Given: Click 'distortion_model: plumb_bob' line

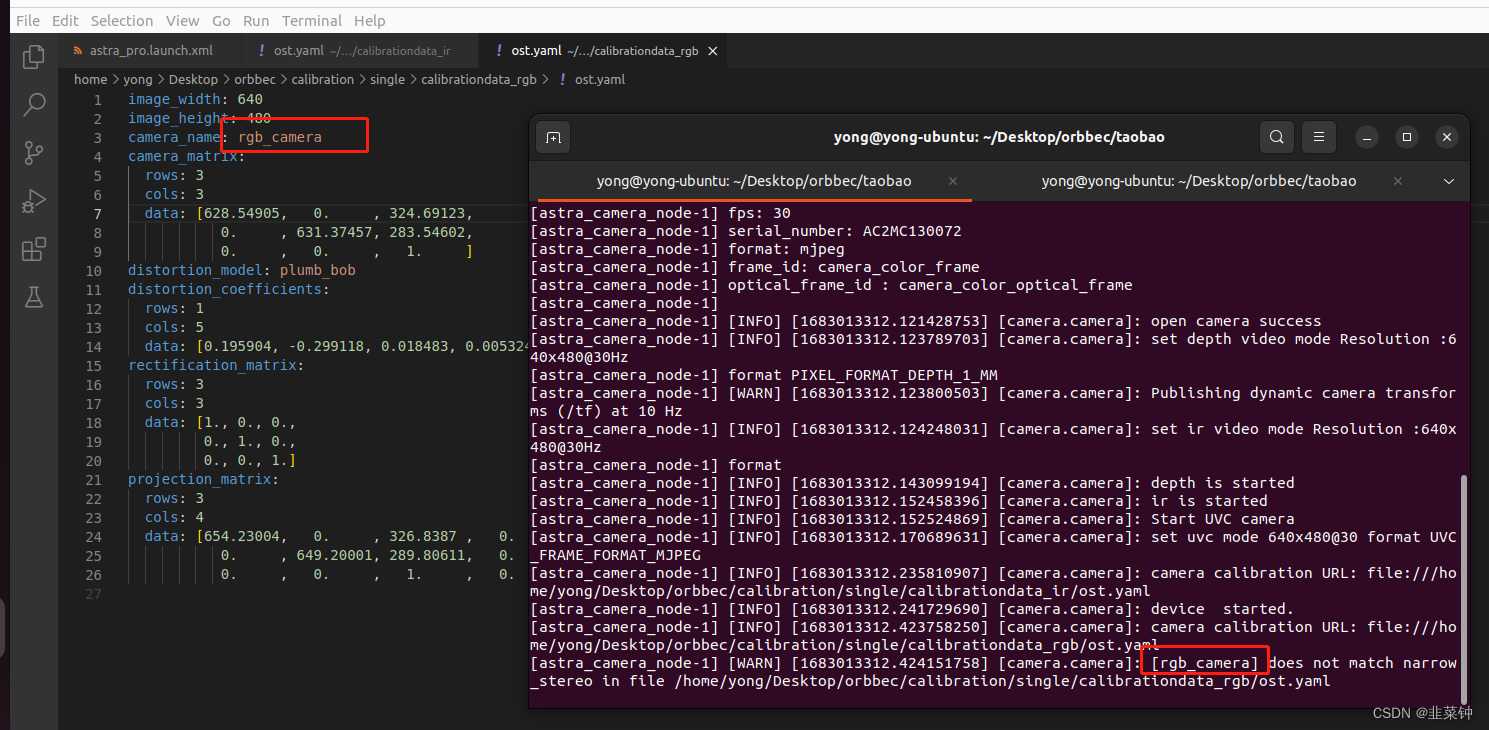Looking at the screenshot, I should coord(242,270).
